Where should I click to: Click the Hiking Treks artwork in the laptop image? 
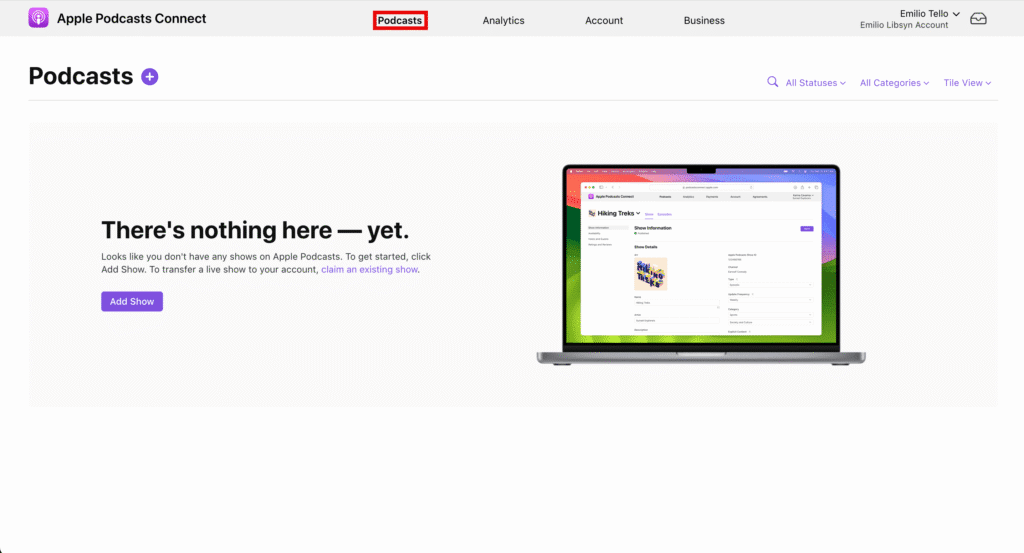(x=650, y=273)
